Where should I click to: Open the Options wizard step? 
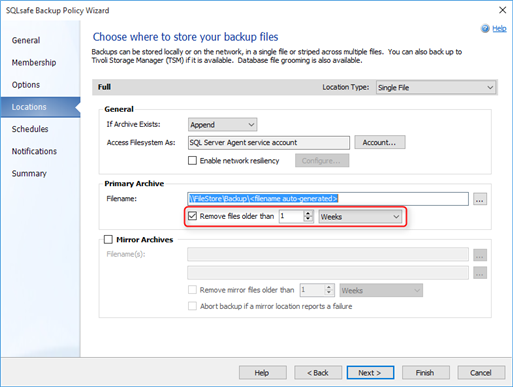coord(26,85)
